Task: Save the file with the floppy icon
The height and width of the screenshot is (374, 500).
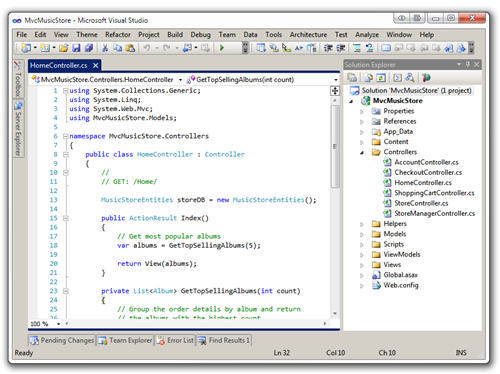Action: pos(76,48)
